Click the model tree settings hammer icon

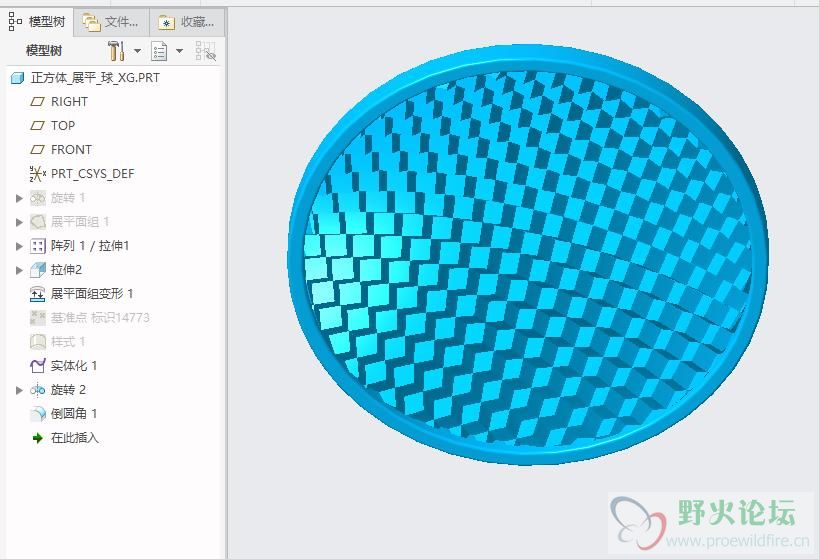(x=116, y=51)
